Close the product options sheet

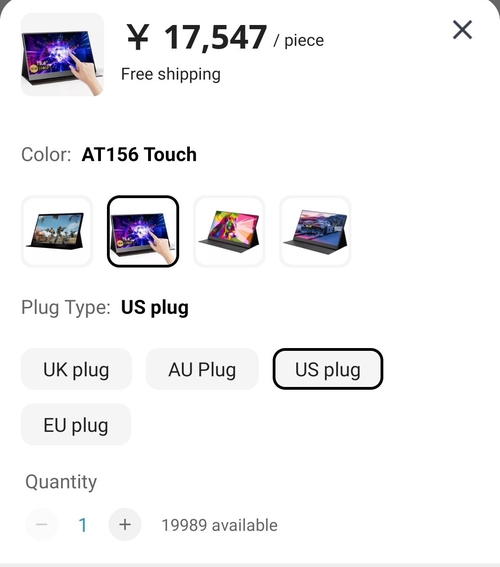pyautogui.click(x=462, y=30)
